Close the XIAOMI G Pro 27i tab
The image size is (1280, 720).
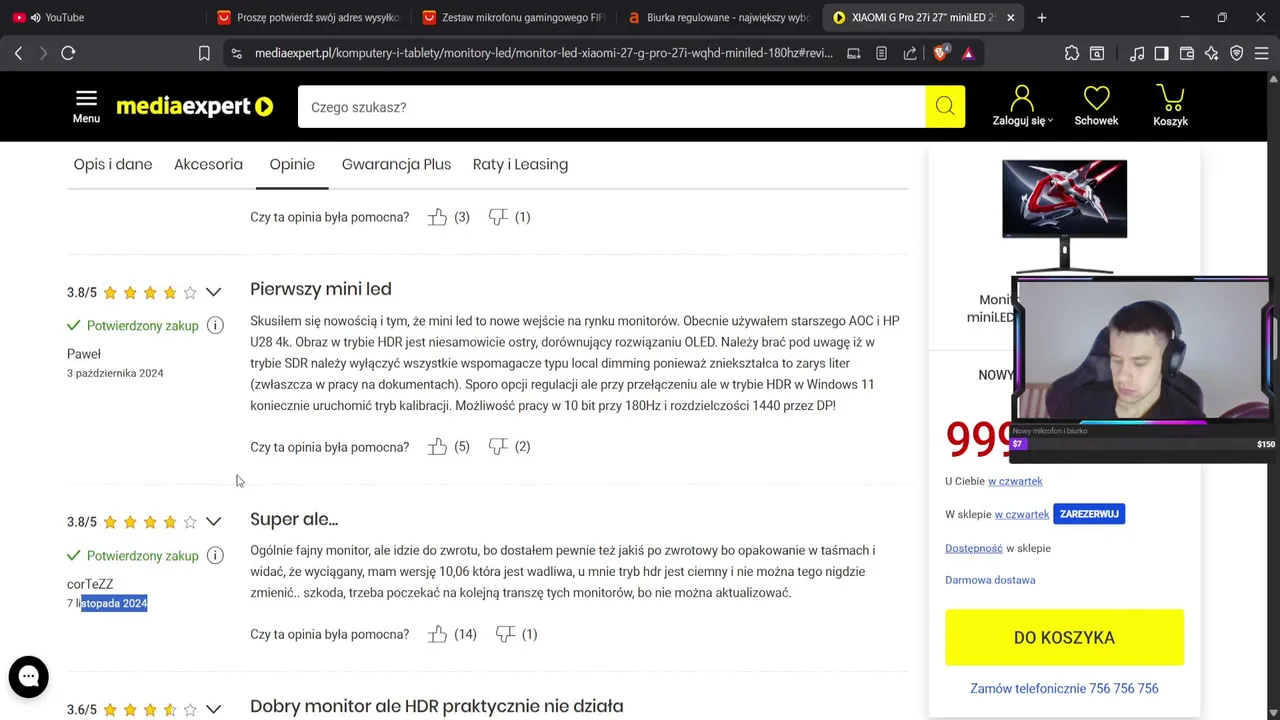(1010, 17)
